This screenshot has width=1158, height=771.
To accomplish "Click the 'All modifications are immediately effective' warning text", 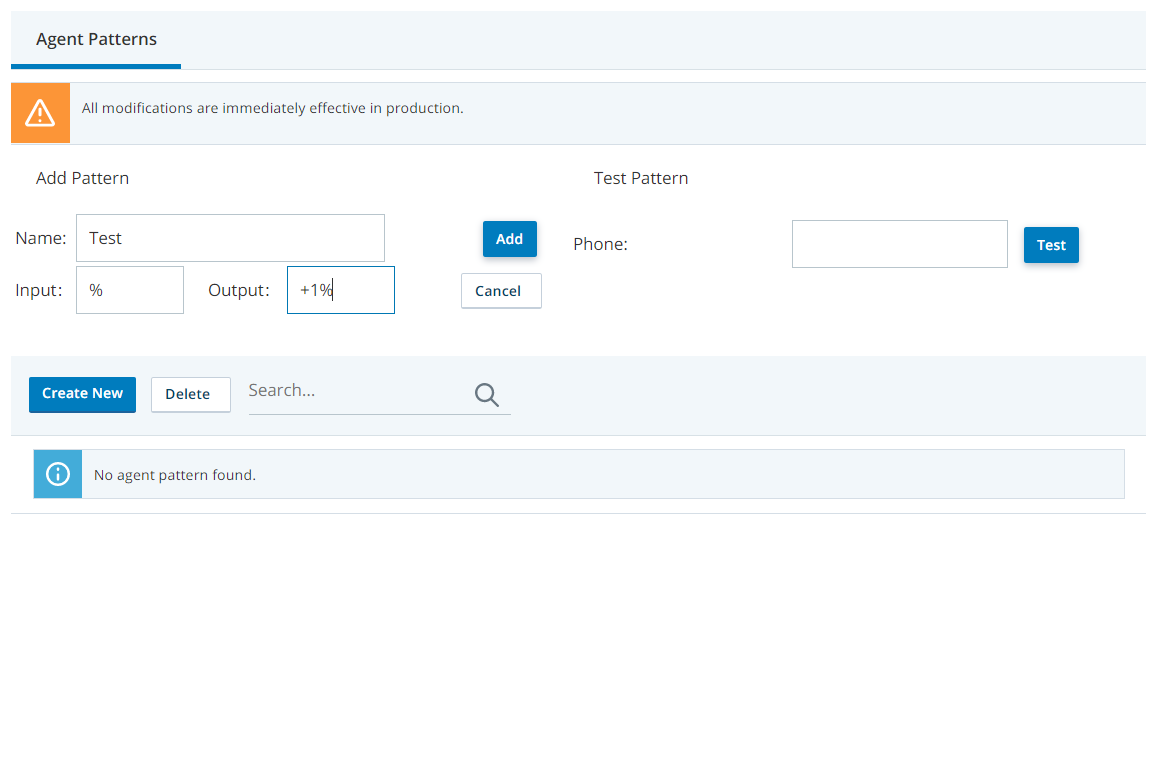I will [x=273, y=108].
